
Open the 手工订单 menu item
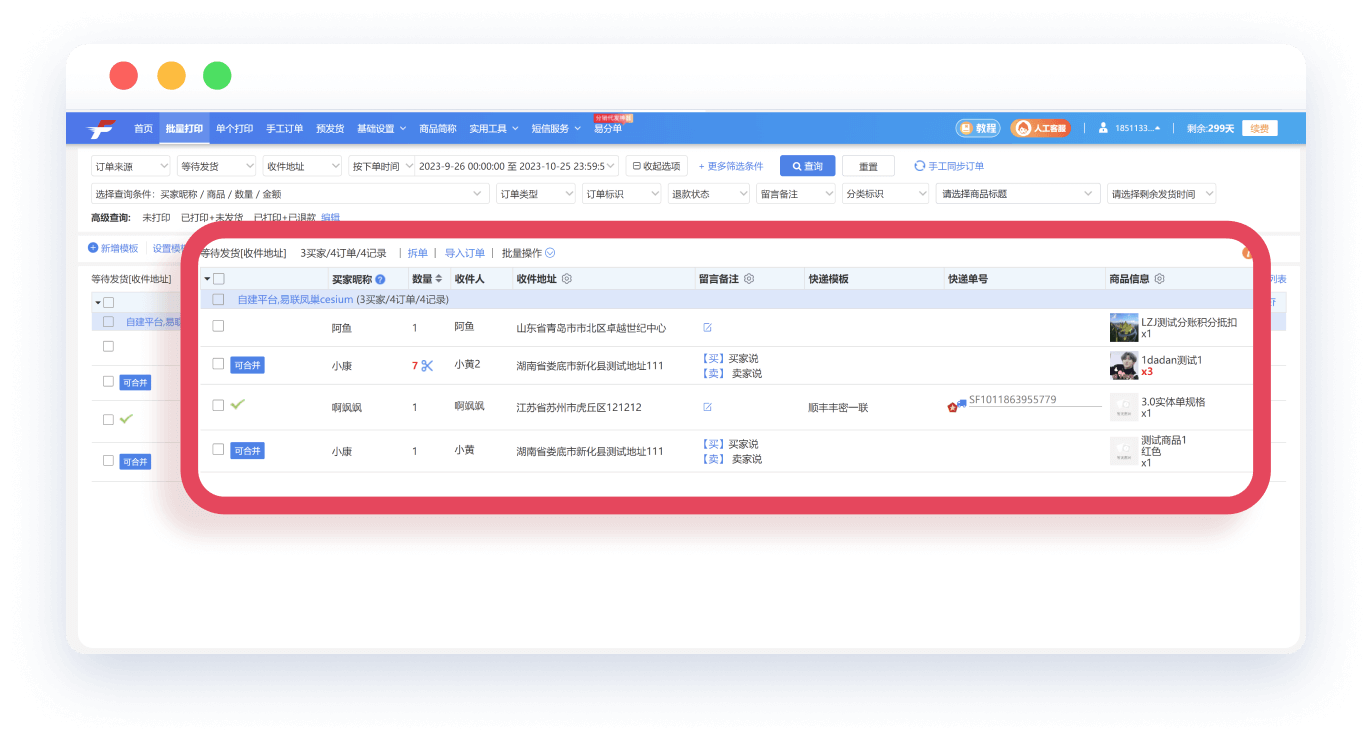284,129
